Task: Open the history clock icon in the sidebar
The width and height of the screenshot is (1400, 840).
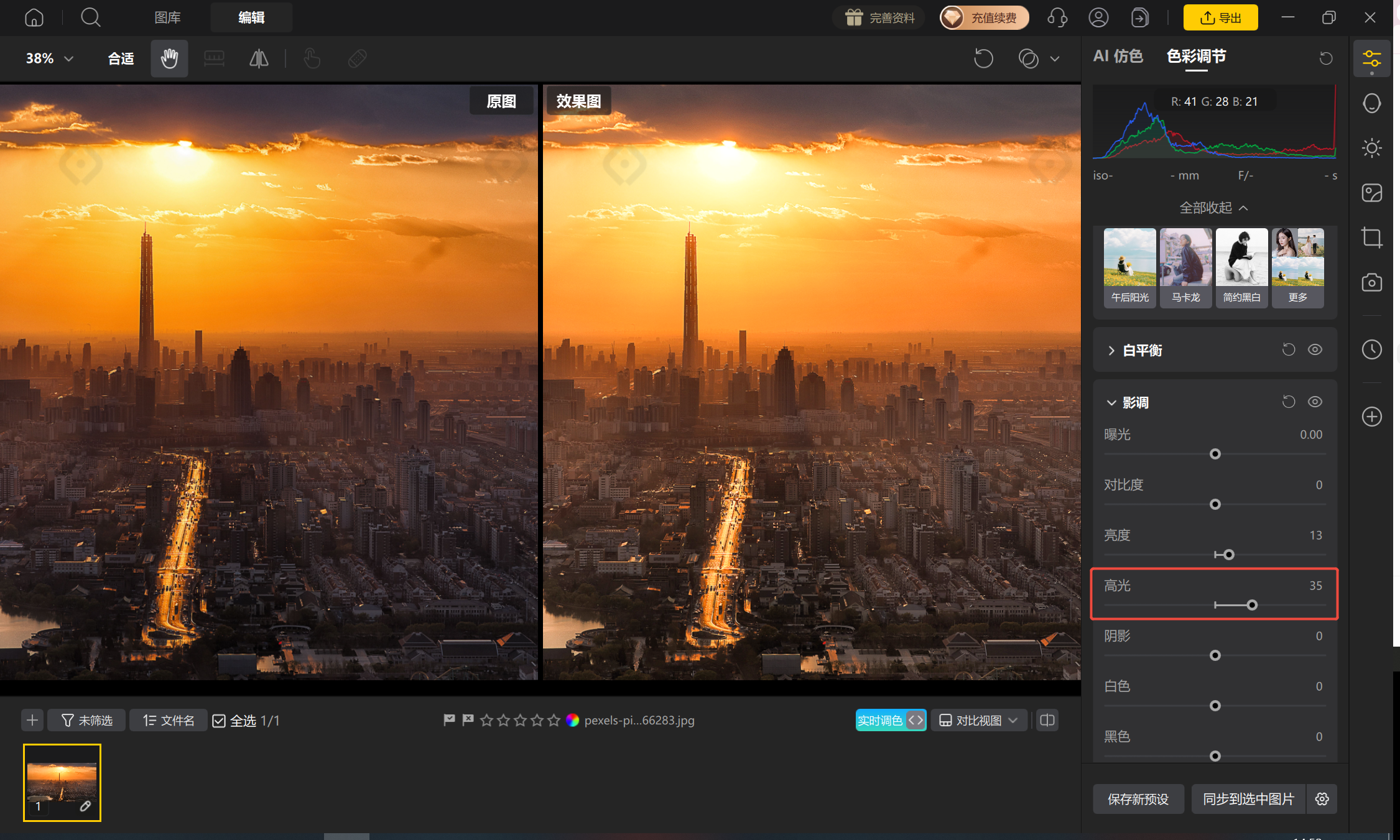Action: pyautogui.click(x=1371, y=349)
